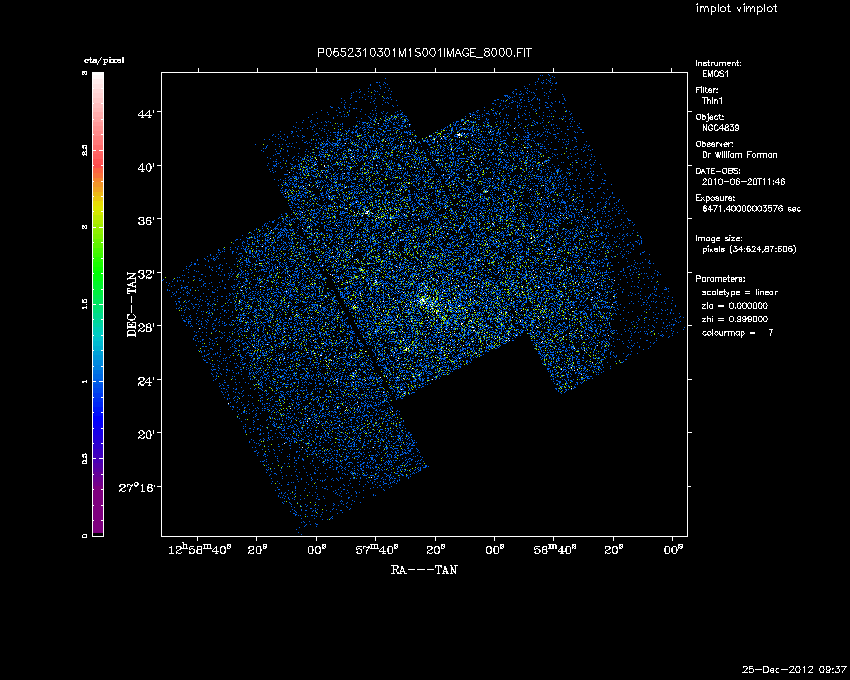850x680 pixels.
Task: Click the 'Image size:' heading
Action: tap(719, 239)
